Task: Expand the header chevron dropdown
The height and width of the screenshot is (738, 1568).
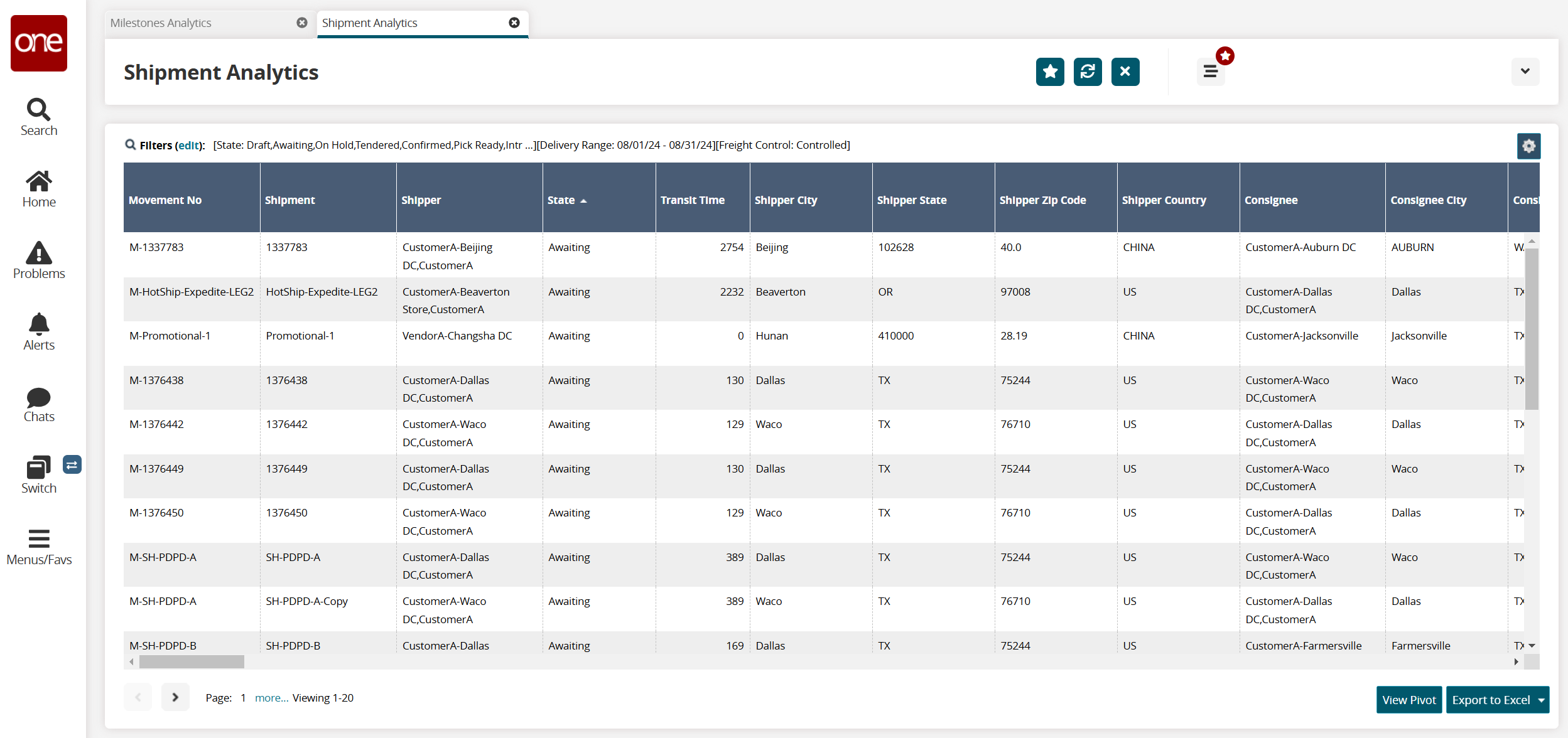Action: (x=1525, y=72)
